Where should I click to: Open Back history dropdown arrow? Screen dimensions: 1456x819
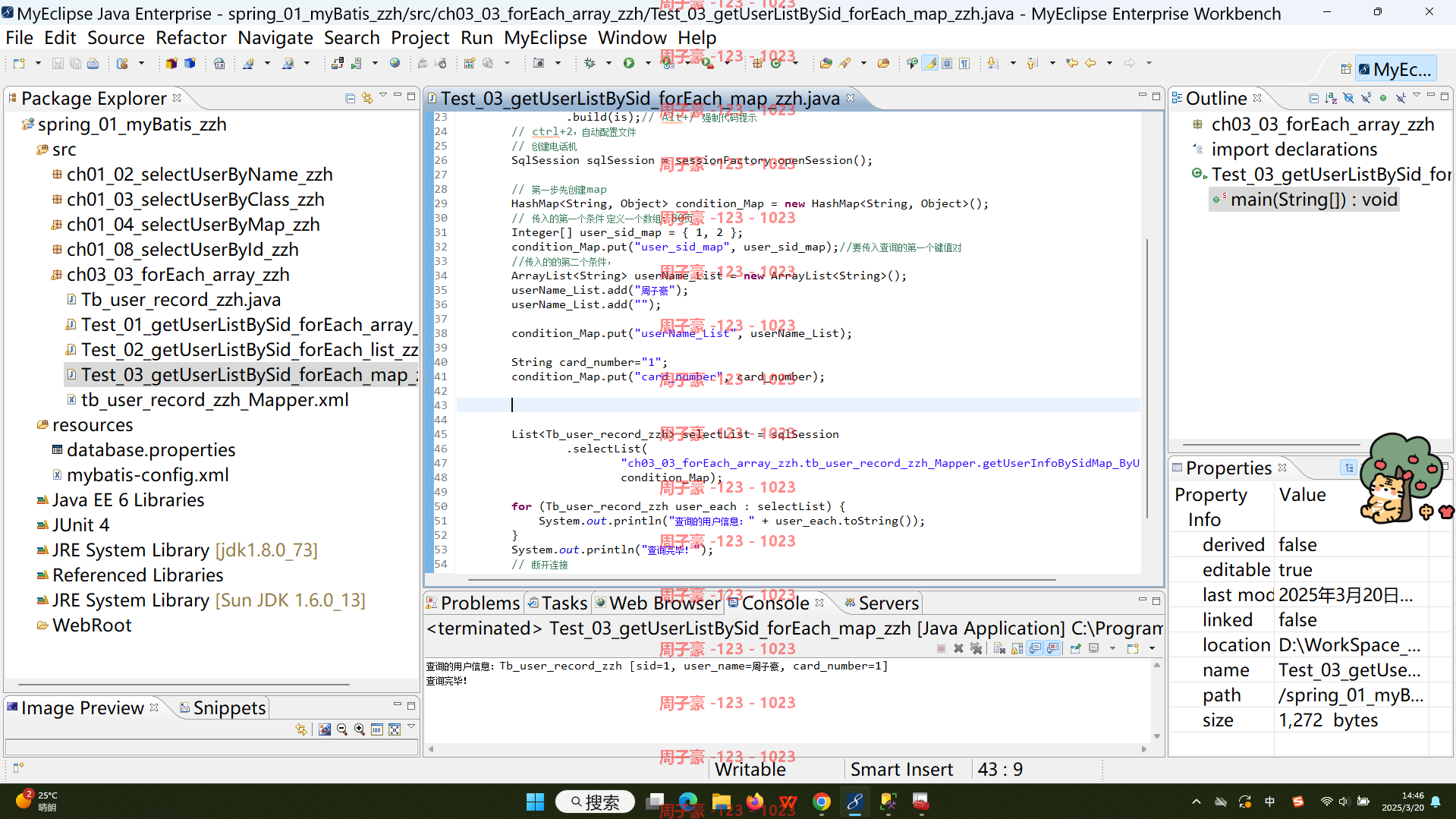[1109, 64]
